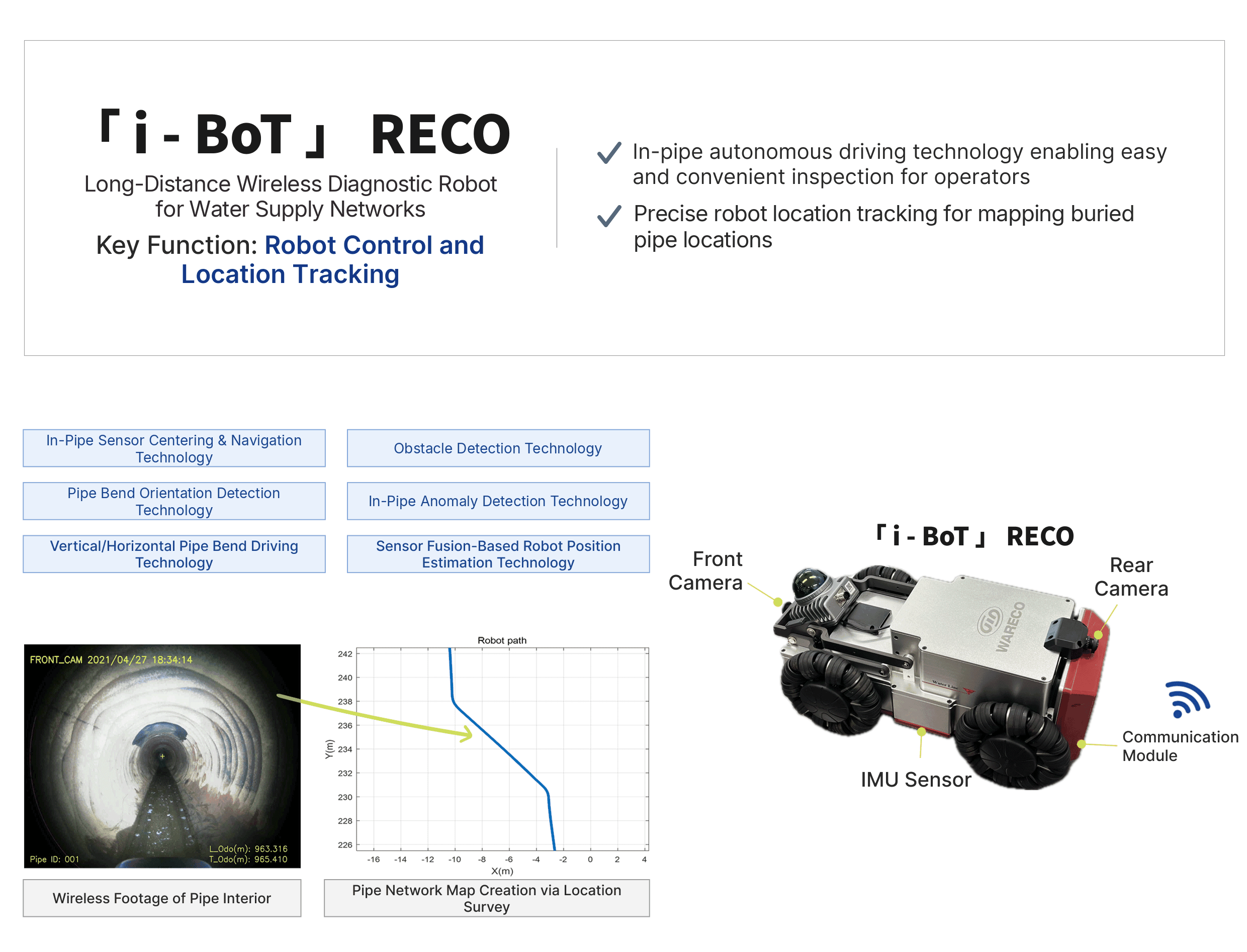Click the T_Odo(m): 965.410 reading
The width and height of the screenshot is (1247, 952).
coord(248,859)
